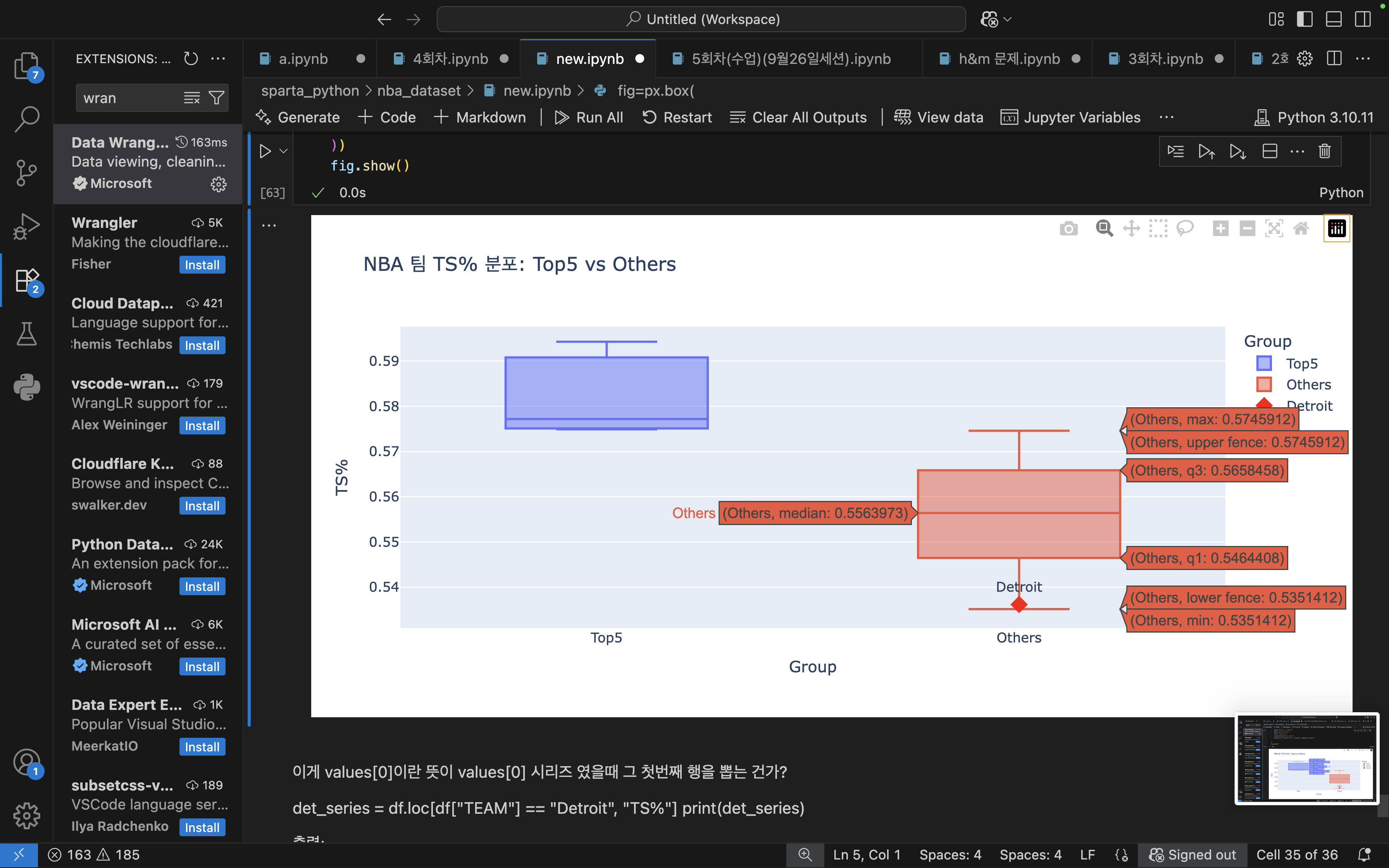Toggle Top5 trace in plot legend
Image resolution: width=1389 pixels, height=868 pixels.
(1301, 363)
